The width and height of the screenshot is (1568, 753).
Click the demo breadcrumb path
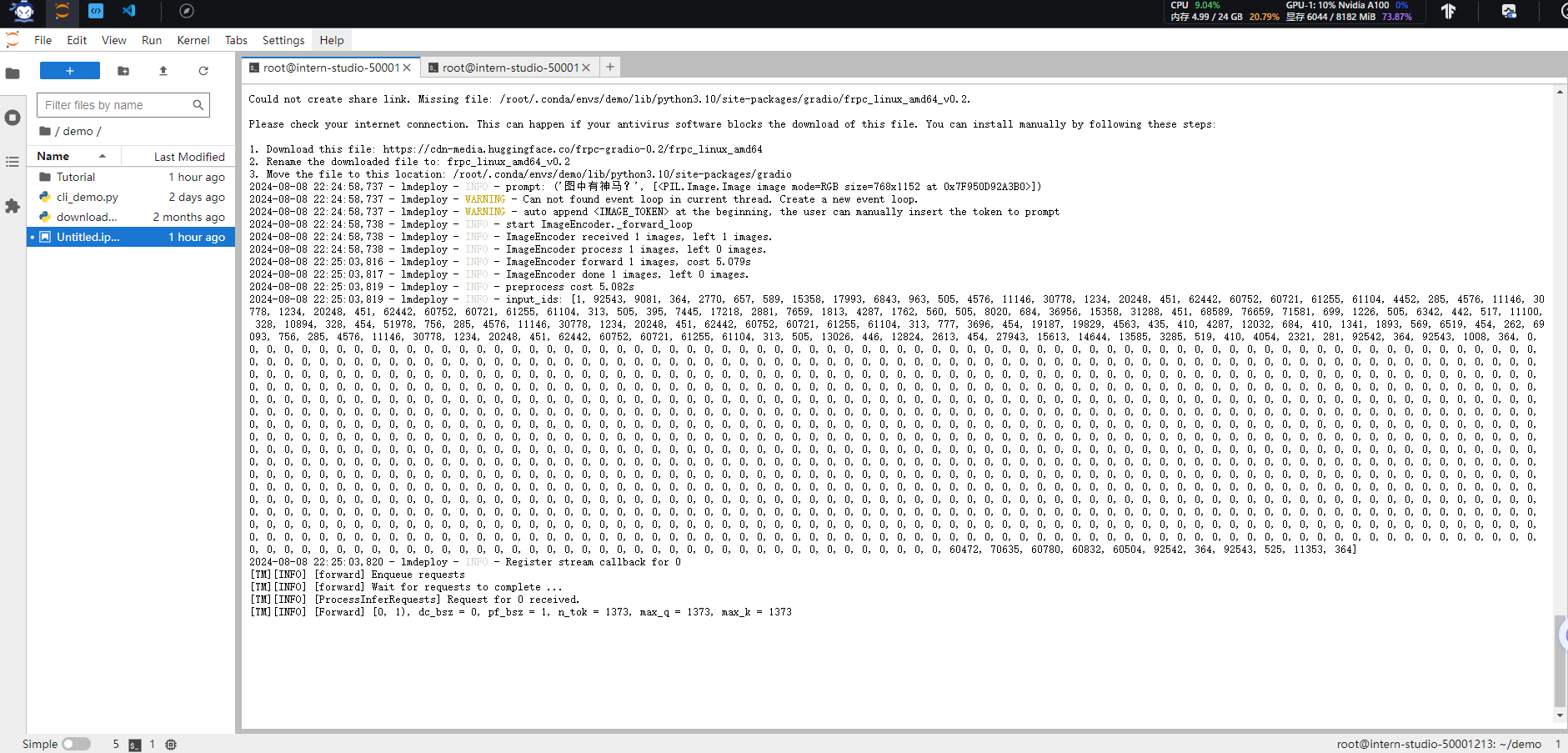pyautogui.click(x=78, y=131)
